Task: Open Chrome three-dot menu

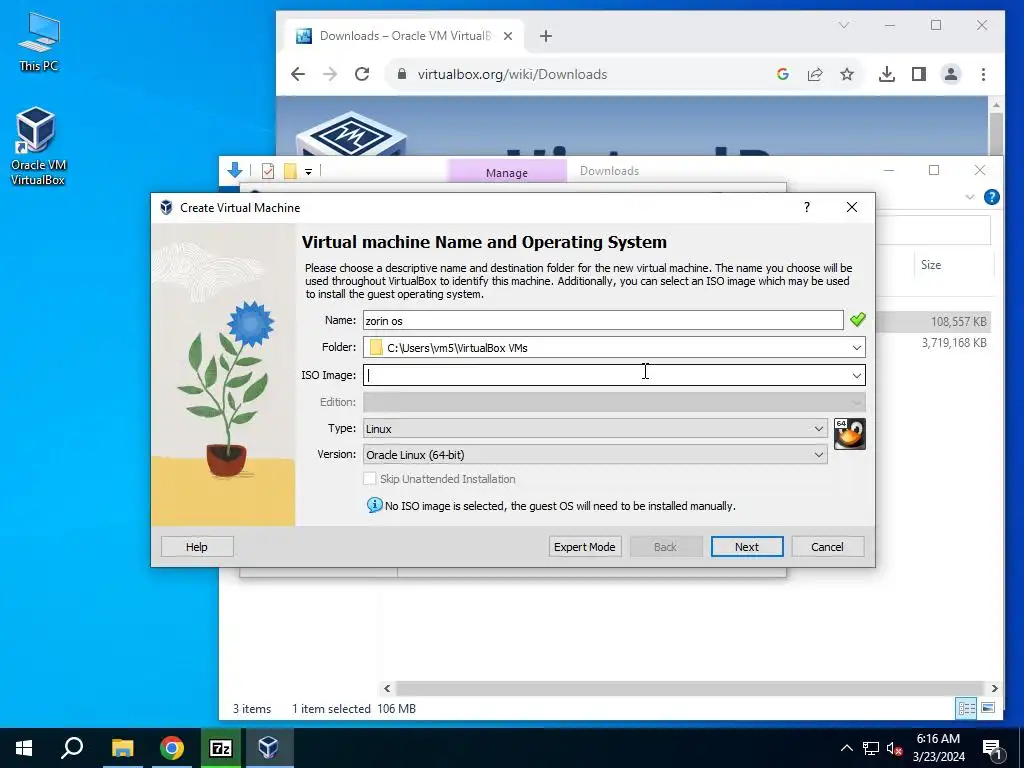Action: 984,74
